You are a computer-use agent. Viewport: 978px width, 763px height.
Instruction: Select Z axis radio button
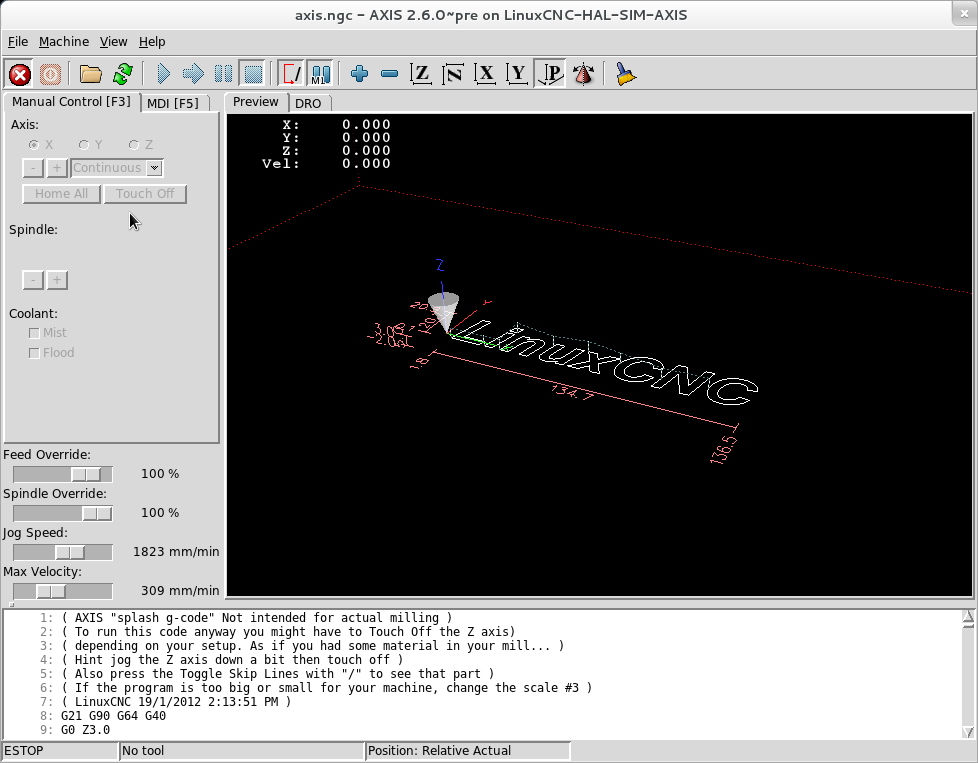[133, 145]
